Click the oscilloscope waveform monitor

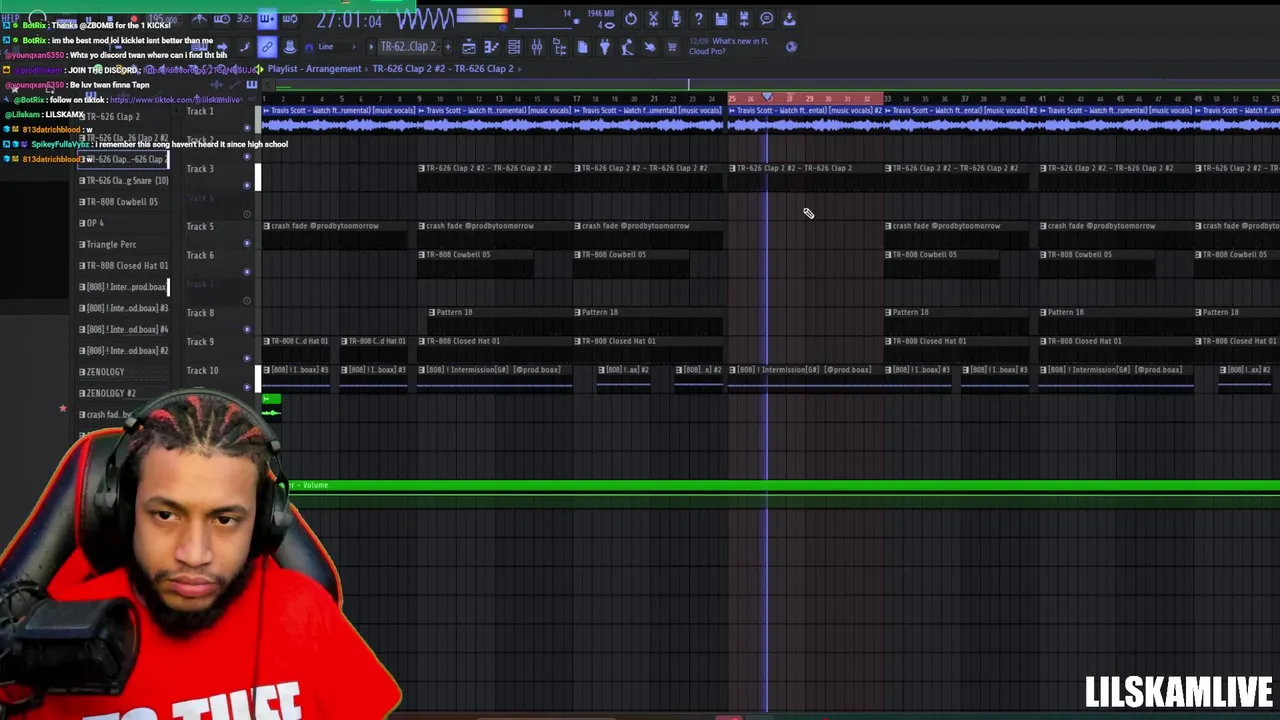(426, 19)
